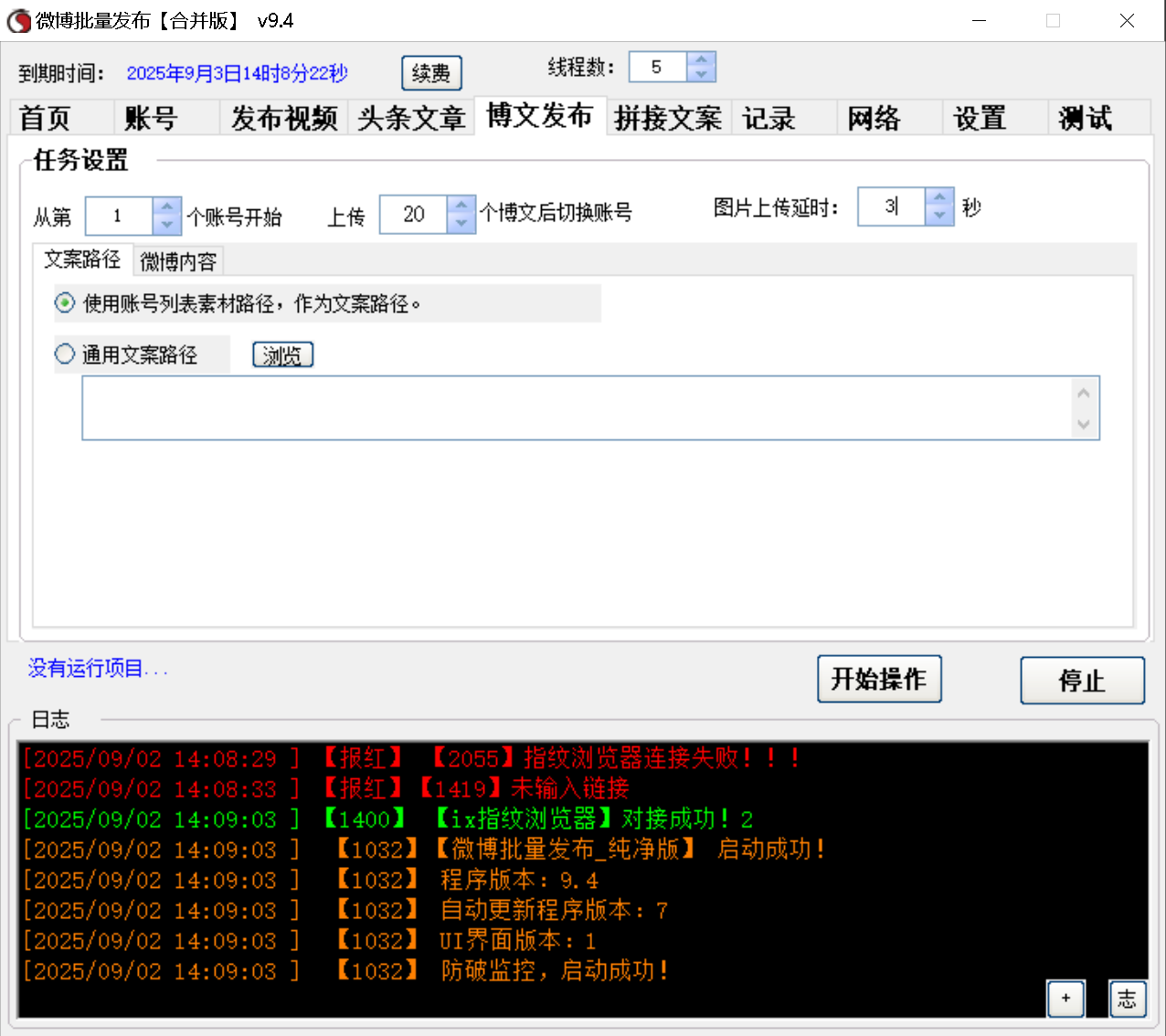Click 浏览 to browse for copy path
This screenshot has height=1036, width=1166.
pyautogui.click(x=282, y=354)
